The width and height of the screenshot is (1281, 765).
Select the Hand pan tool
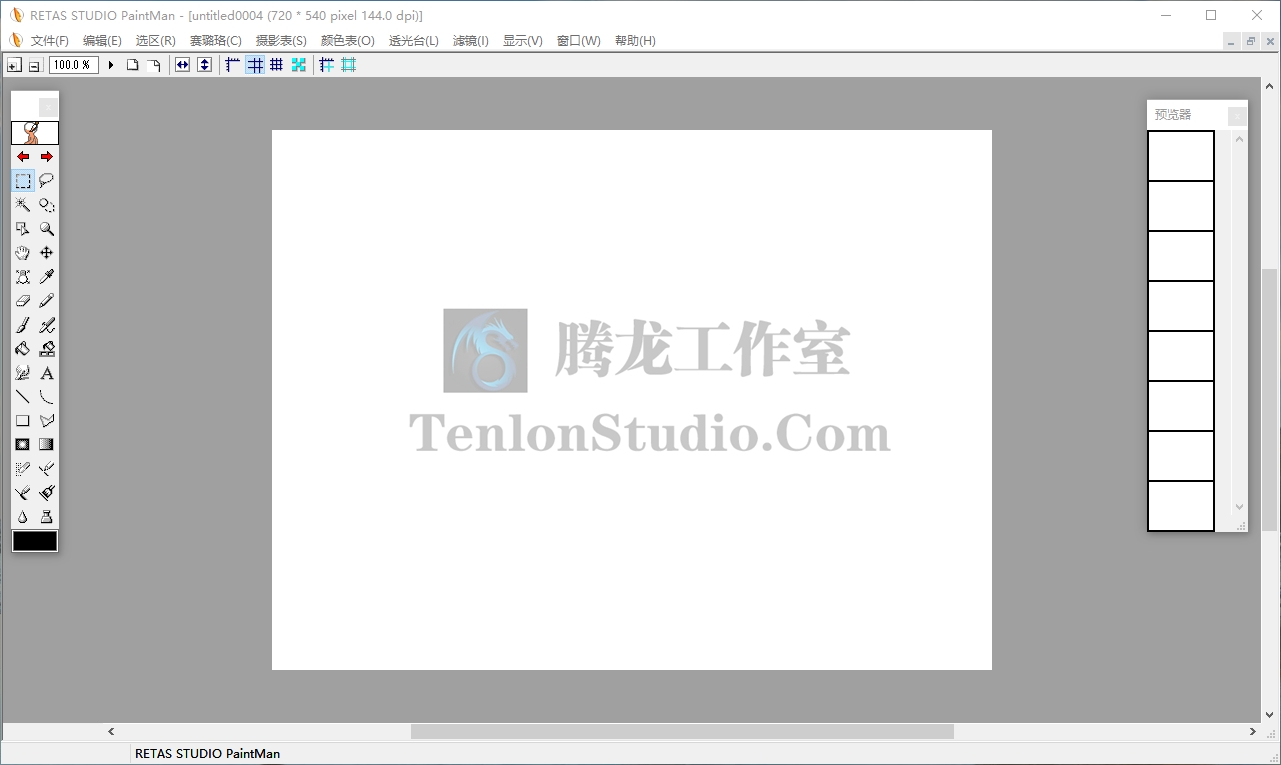[x=22, y=252]
